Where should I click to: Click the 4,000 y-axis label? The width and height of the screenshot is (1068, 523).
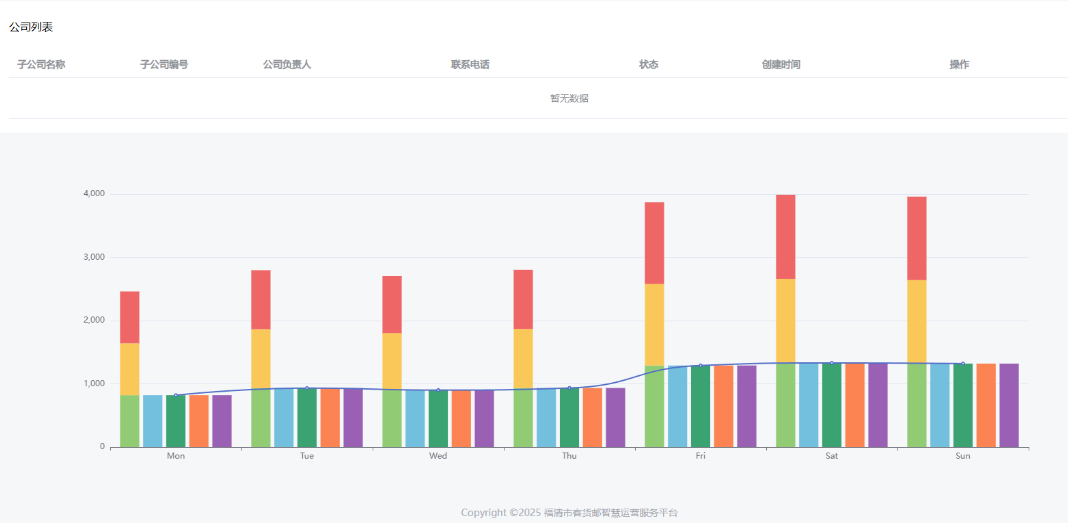pyautogui.click(x=93, y=193)
